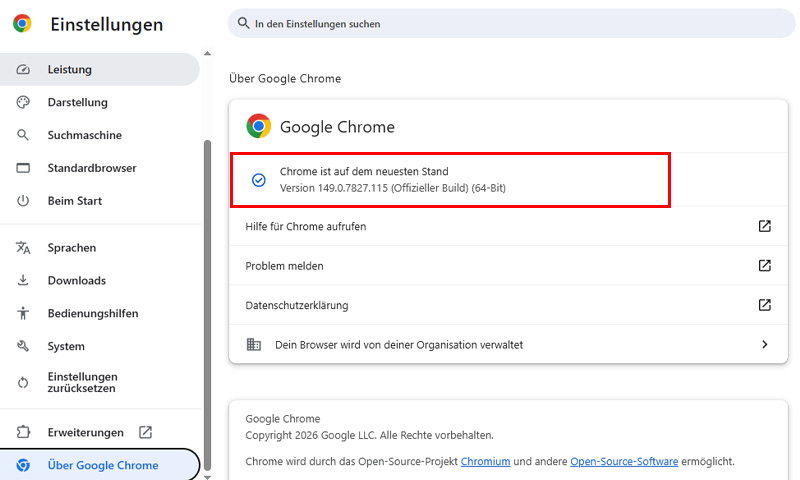Click the Downloads arrow icon
800x480 pixels.
pos(23,280)
